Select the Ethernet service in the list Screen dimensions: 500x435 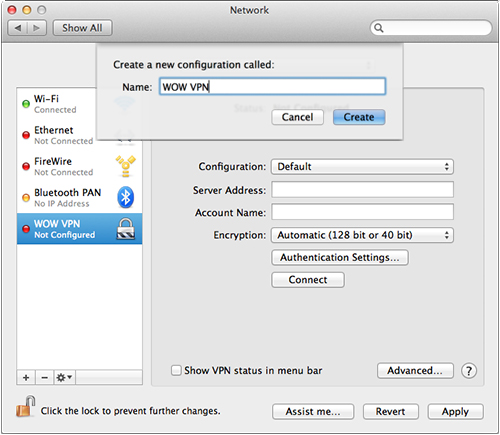(57, 135)
